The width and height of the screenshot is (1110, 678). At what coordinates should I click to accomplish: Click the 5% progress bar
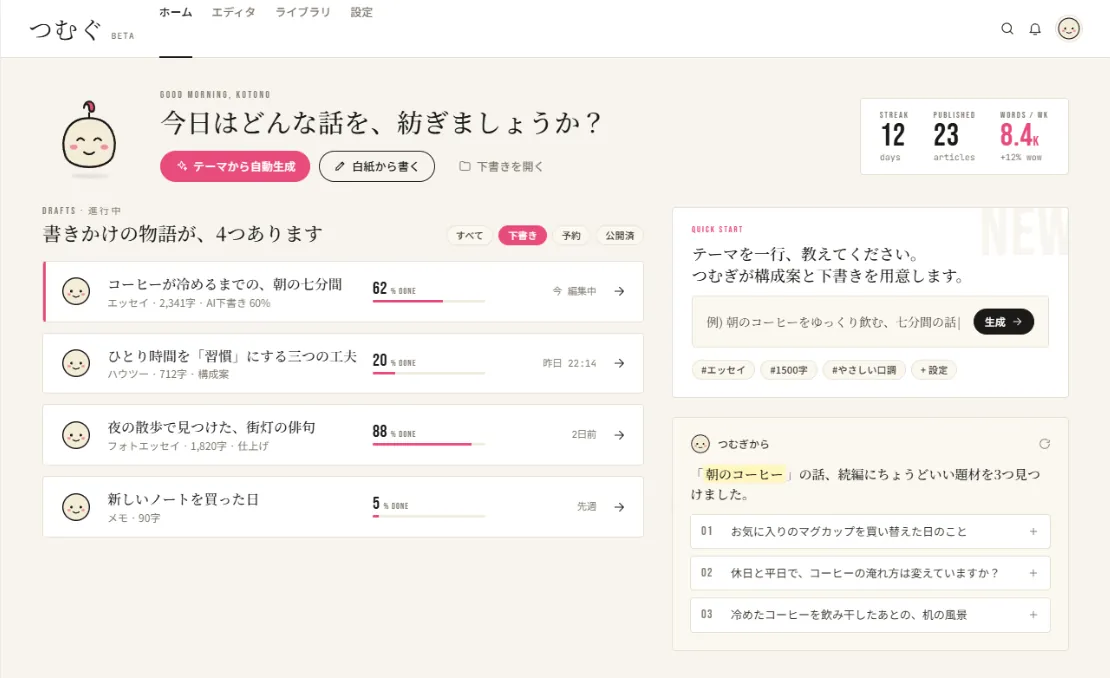[428, 516]
